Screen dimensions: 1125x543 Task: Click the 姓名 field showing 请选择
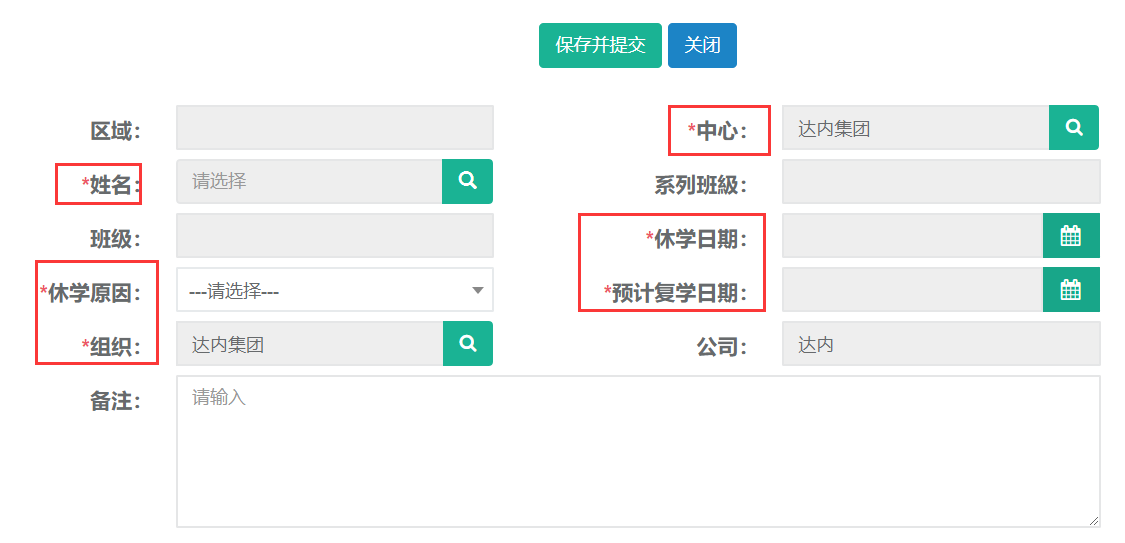[x=309, y=182]
